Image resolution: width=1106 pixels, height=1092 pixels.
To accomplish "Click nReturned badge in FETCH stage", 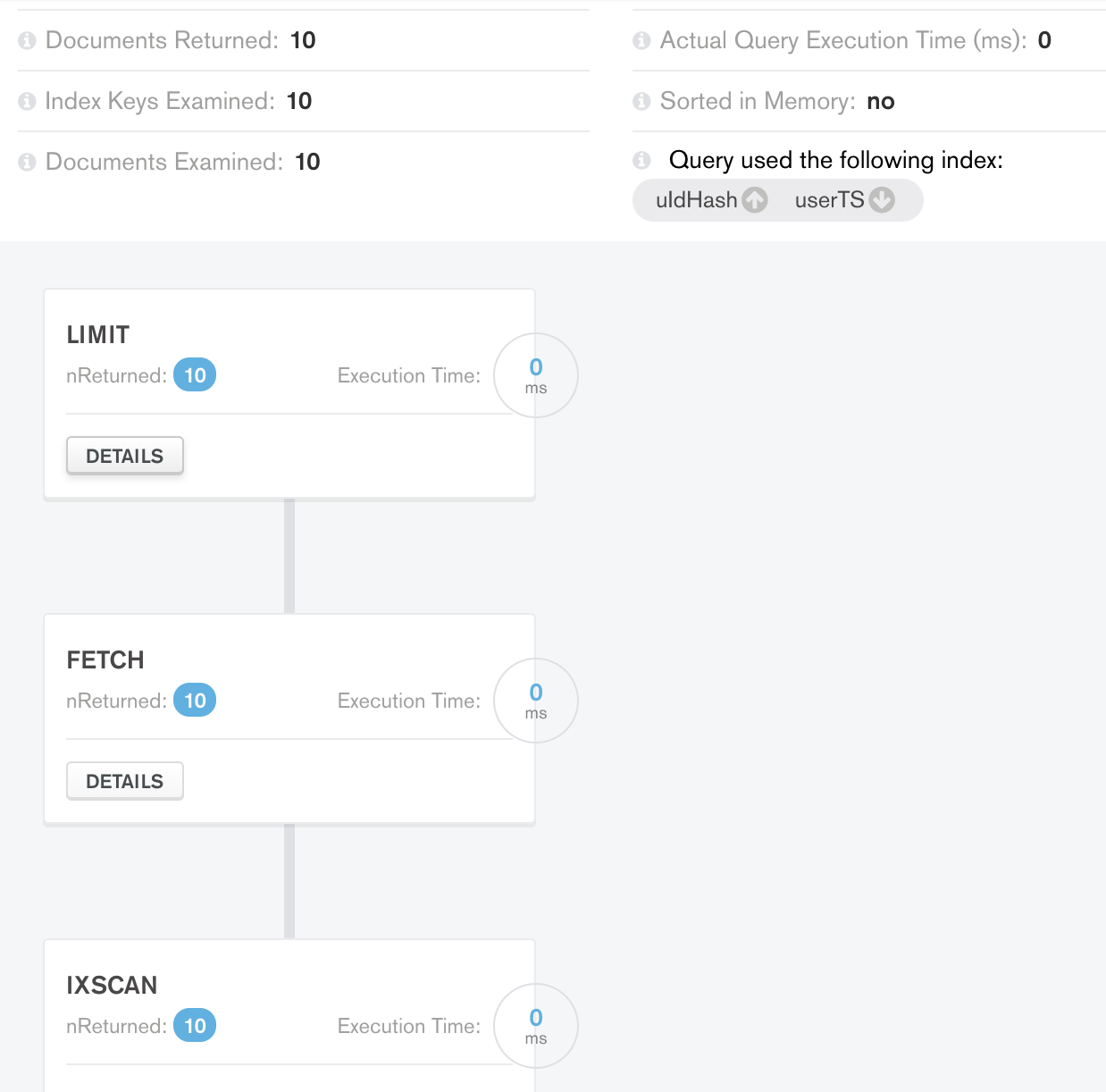I will 195,701.
